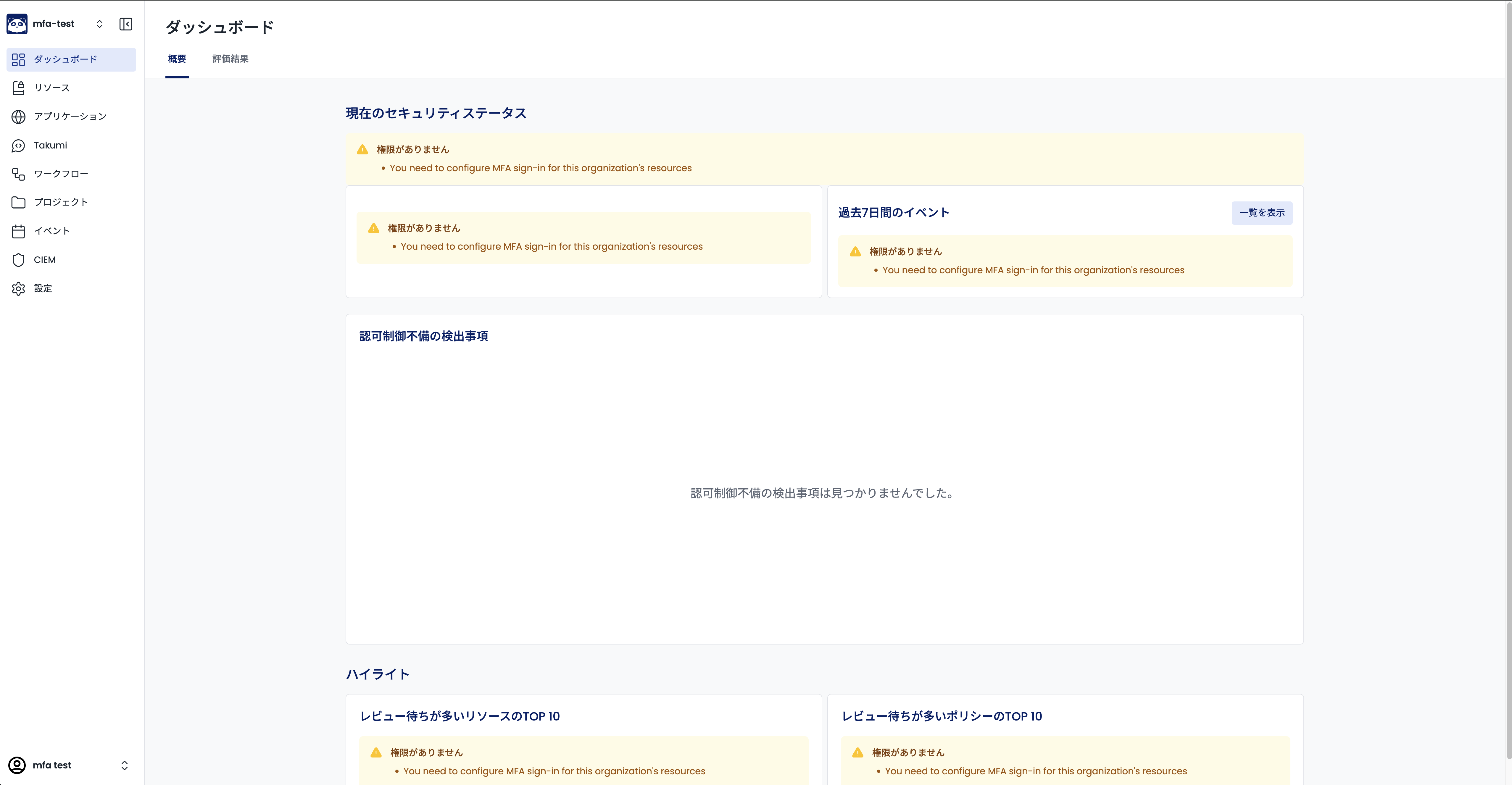Click the 一覧を表示 button
This screenshot has height=785, width=1512.
(x=1261, y=212)
